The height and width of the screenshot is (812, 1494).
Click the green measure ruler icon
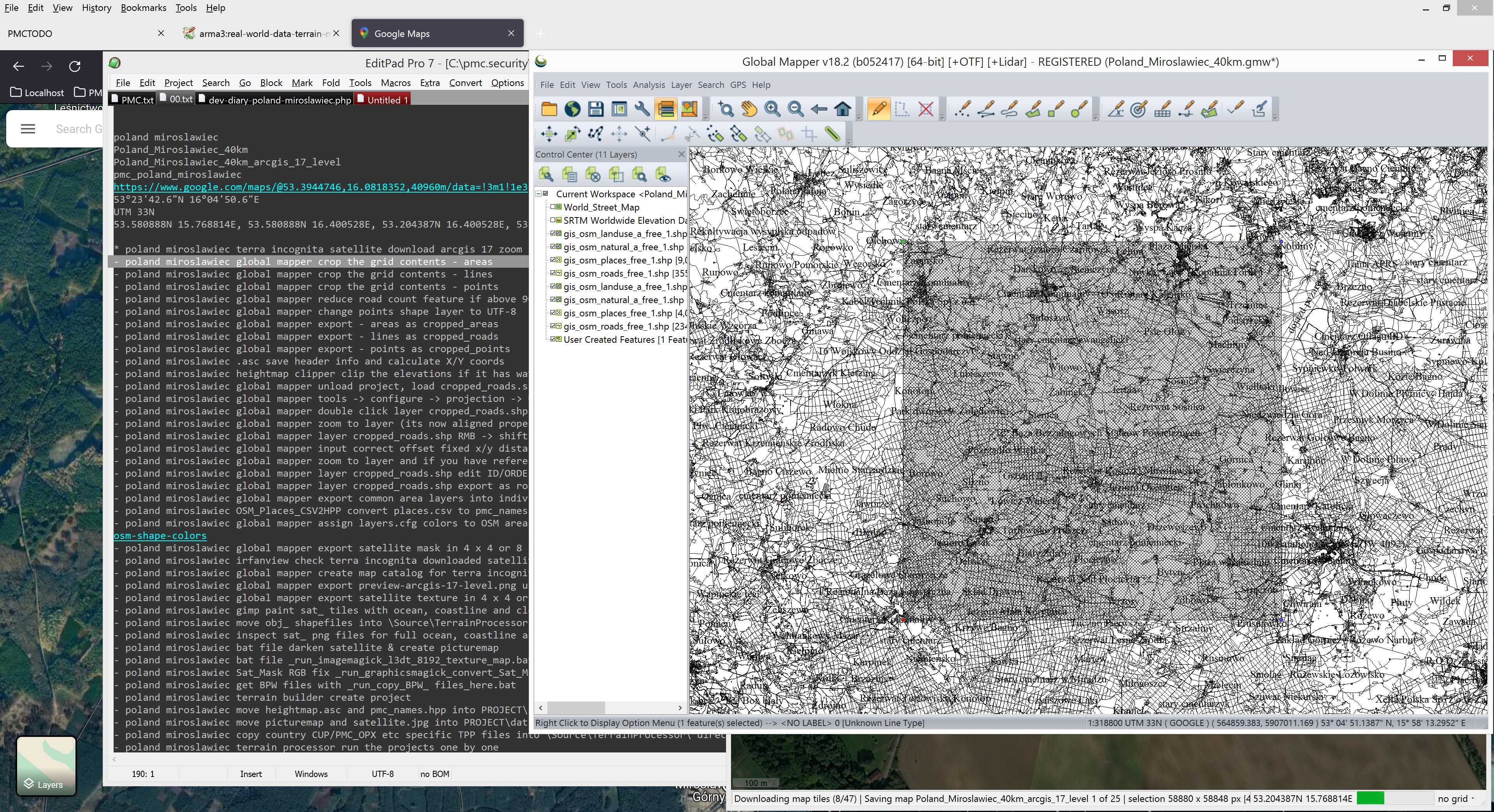coord(832,135)
